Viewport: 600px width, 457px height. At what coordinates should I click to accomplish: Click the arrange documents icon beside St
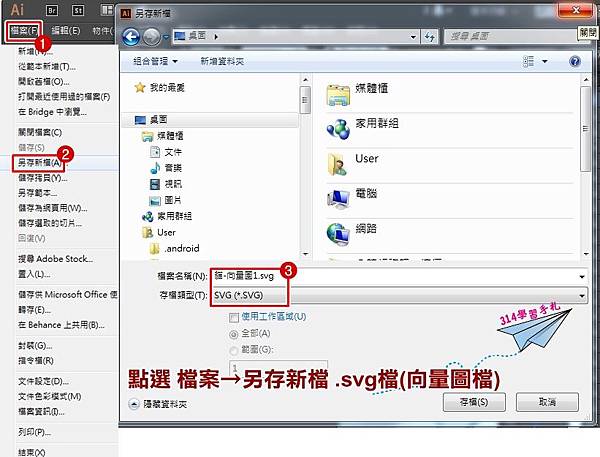pyautogui.click(x=107, y=10)
